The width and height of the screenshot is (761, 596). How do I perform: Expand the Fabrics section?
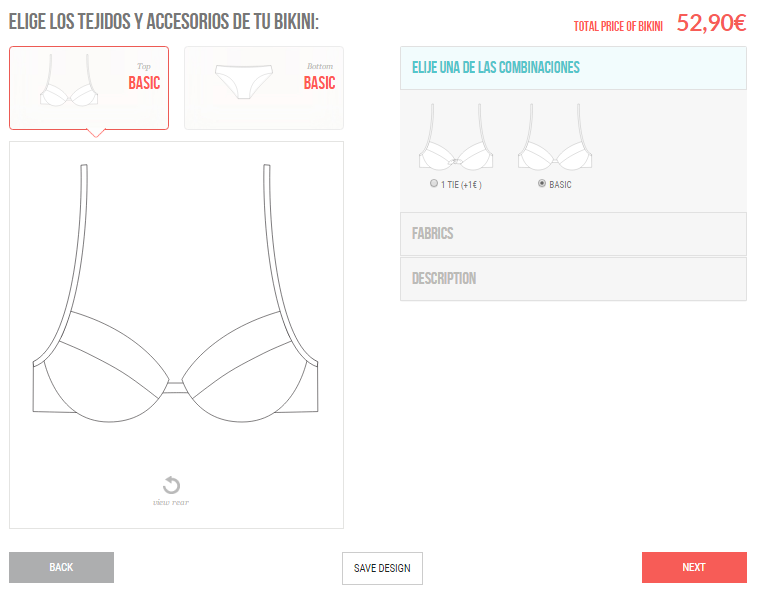click(x=573, y=234)
